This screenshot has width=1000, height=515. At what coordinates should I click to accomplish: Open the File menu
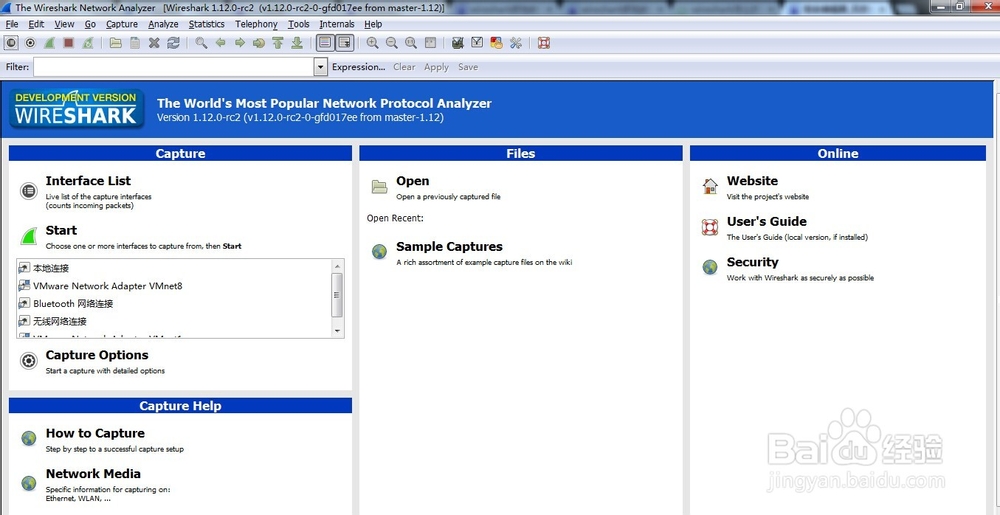[11, 24]
